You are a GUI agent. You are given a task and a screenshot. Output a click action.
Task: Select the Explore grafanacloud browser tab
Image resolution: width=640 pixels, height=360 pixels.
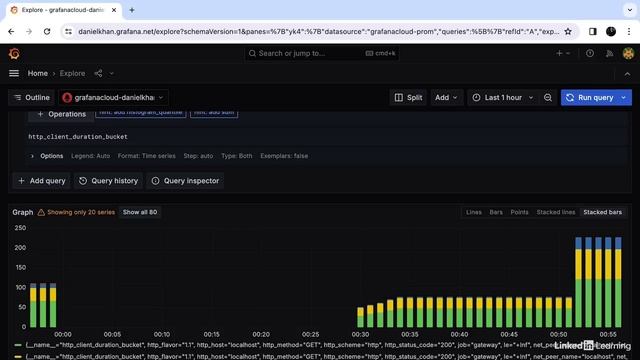[x=63, y=10]
